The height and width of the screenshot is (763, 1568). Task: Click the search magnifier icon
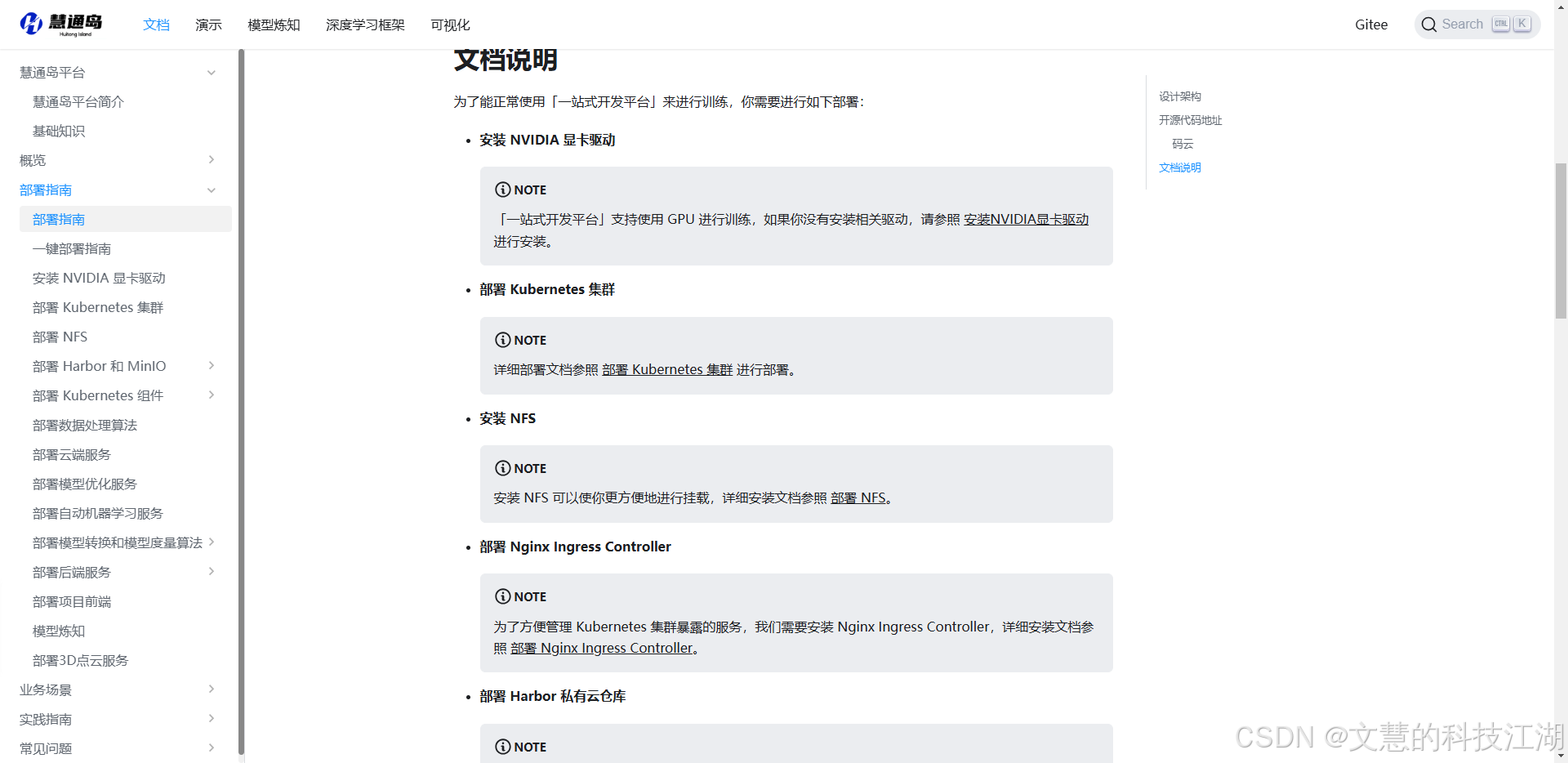click(x=1428, y=25)
